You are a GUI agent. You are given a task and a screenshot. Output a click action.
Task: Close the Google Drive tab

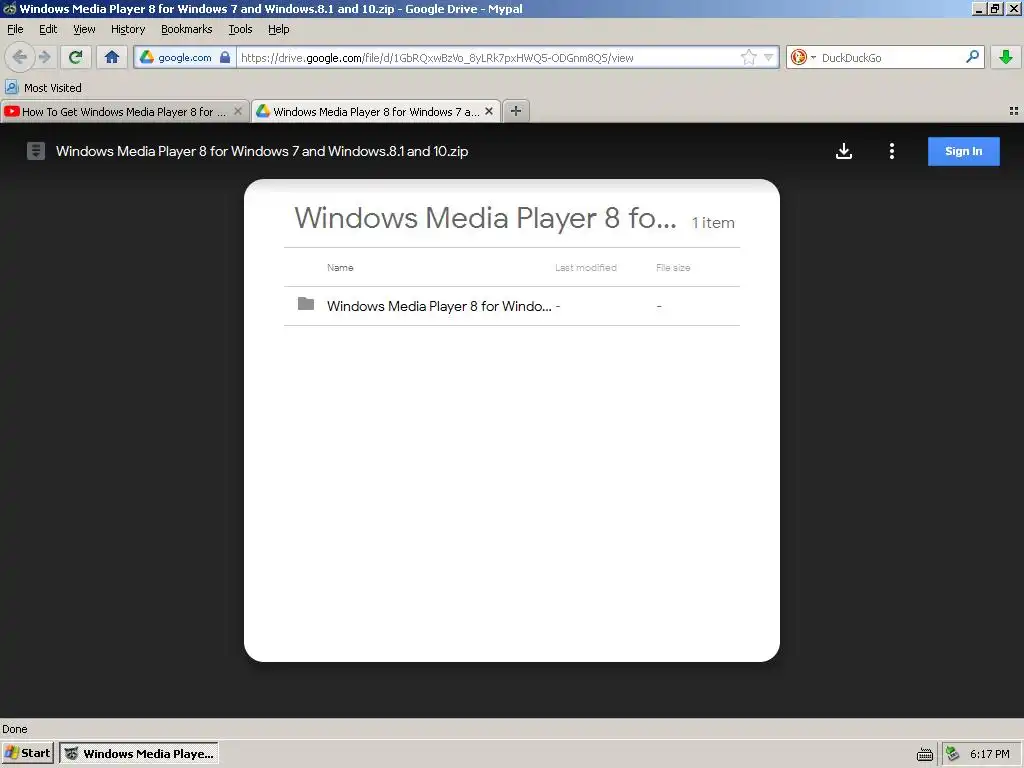[489, 111]
